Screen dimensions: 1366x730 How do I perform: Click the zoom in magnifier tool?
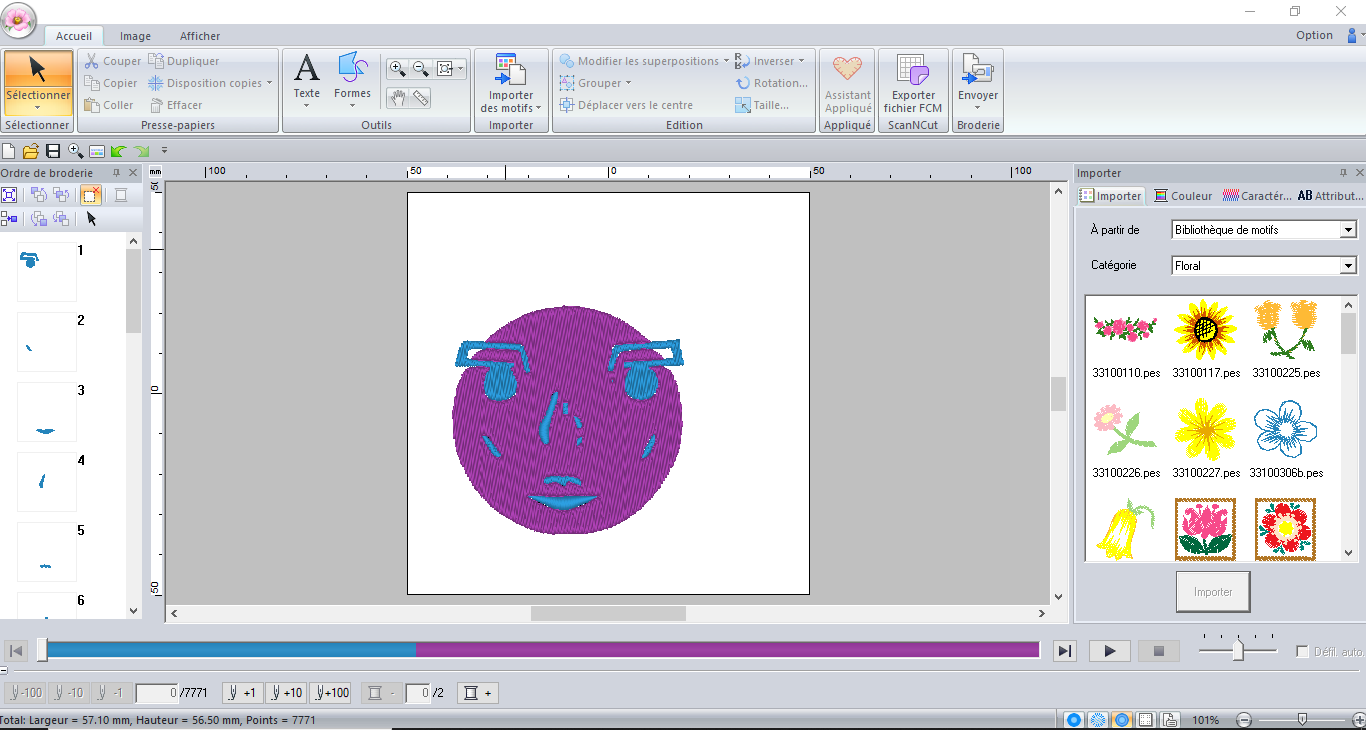(398, 69)
